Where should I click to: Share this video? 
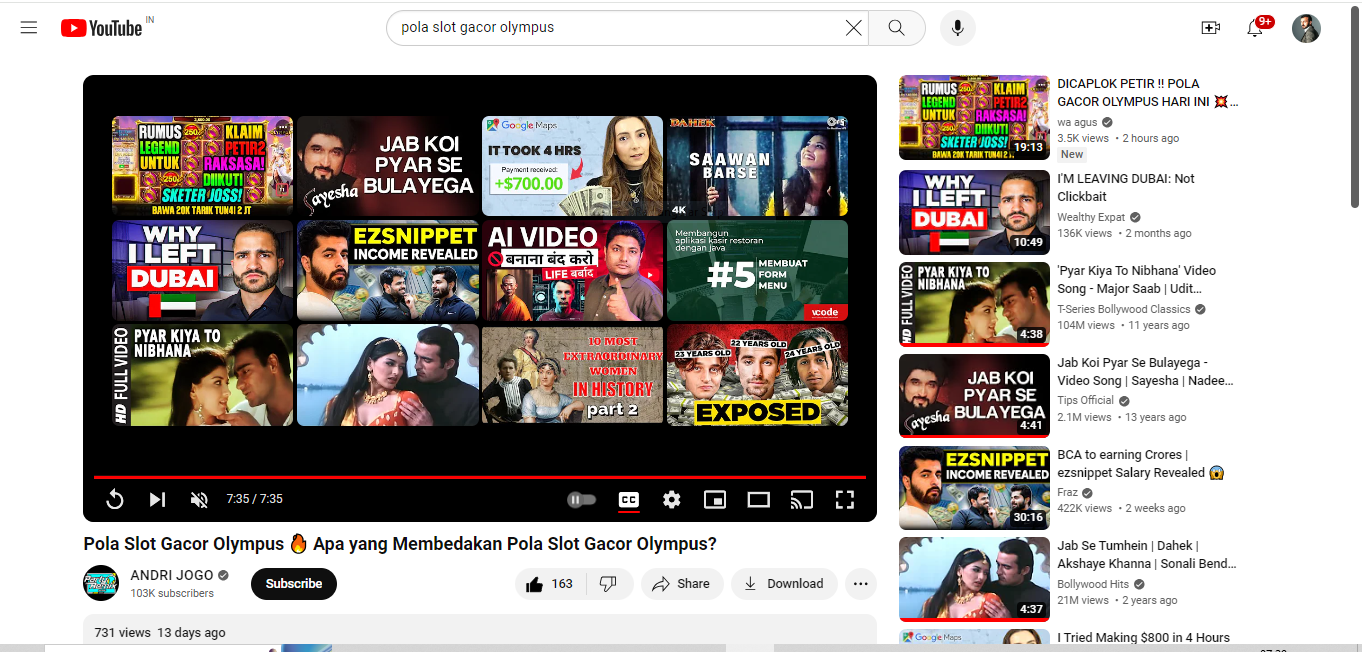(x=682, y=584)
